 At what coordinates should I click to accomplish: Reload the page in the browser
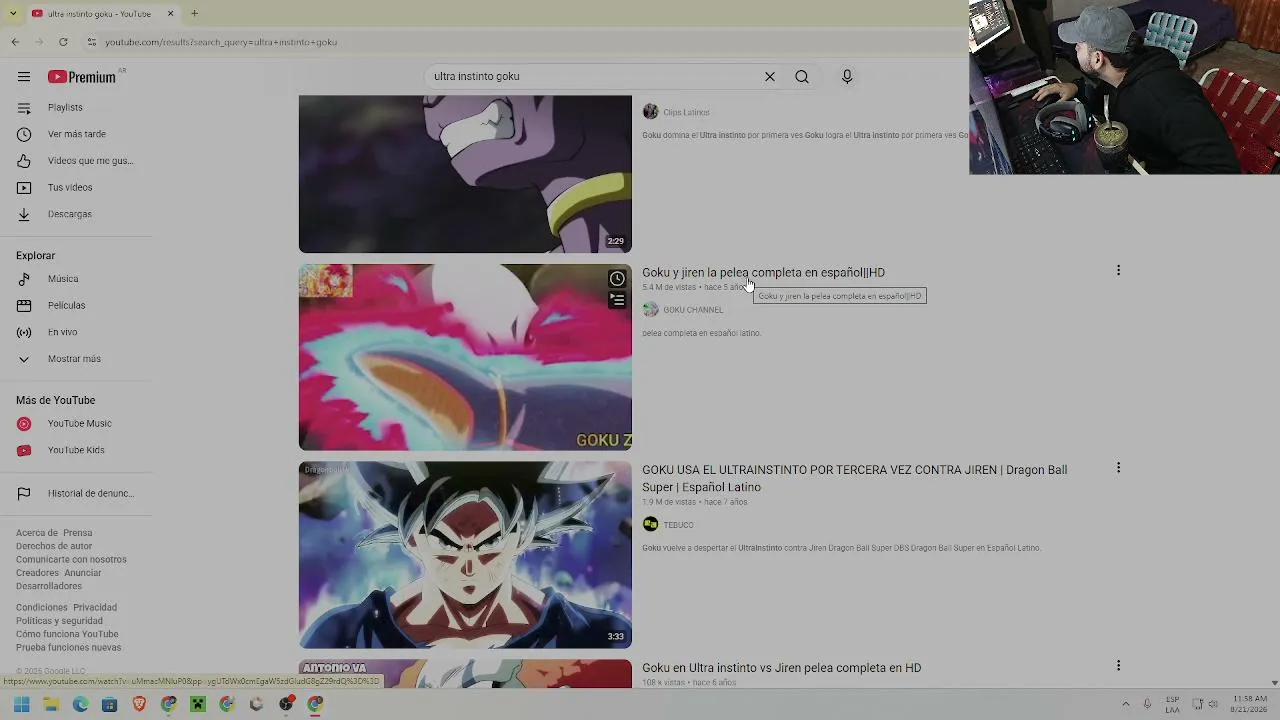tap(63, 42)
